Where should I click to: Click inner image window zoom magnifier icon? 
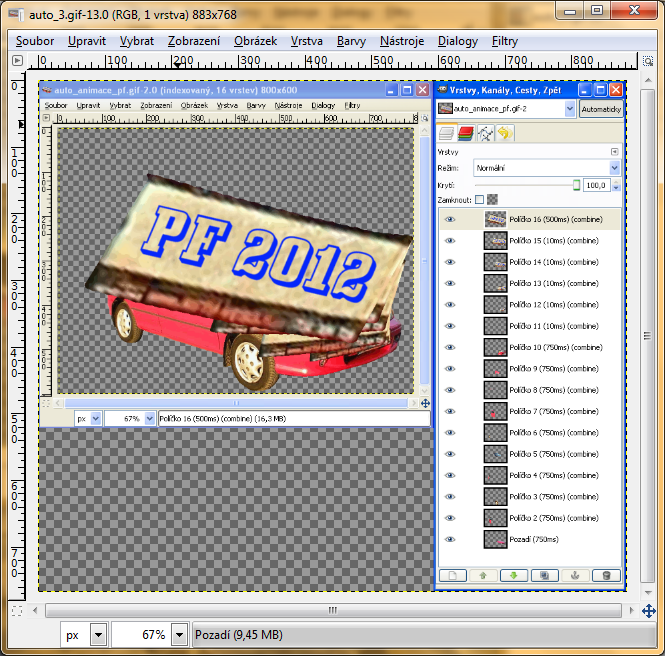[x=425, y=118]
